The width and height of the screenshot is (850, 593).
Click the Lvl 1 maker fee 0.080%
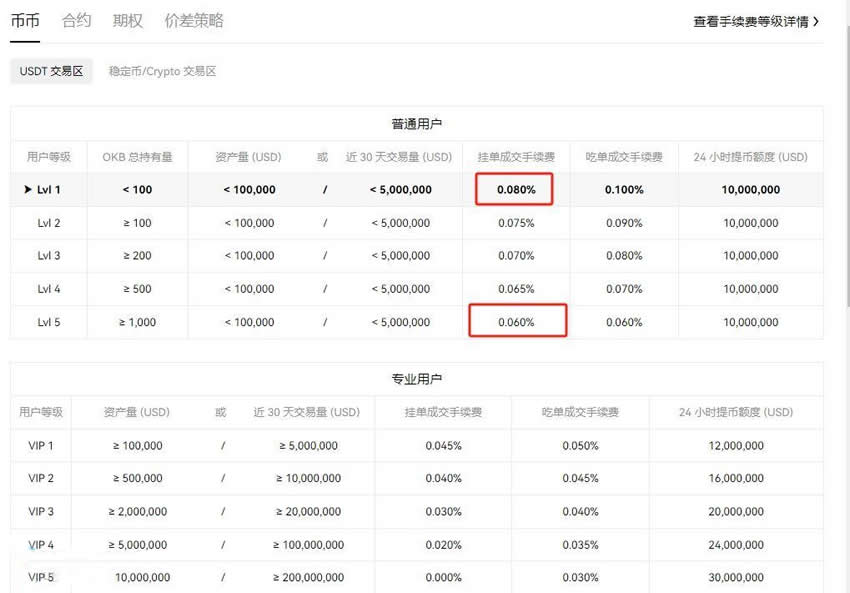point(516,189)
